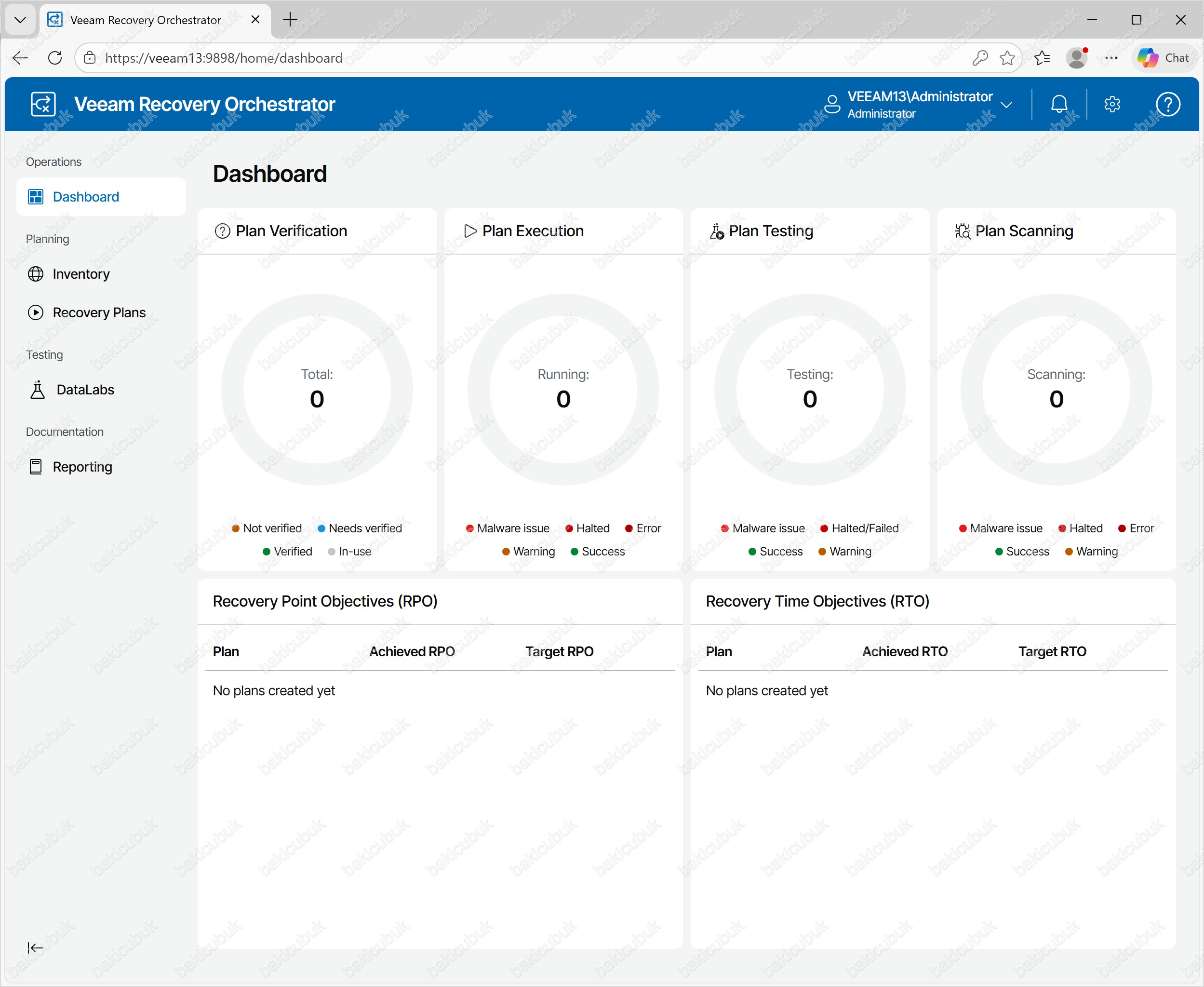Screen dimensions: 1204x987
Task: Open the notifications bell icon
Action: point(1059,104)
